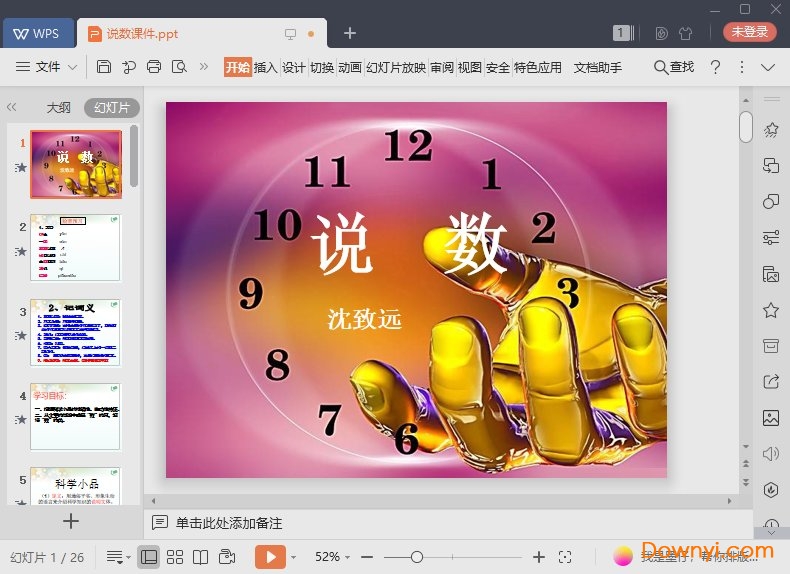Click the presentation monitor icon on document tab
This screenshot has width=790, height=574.
tap(290, 34)
